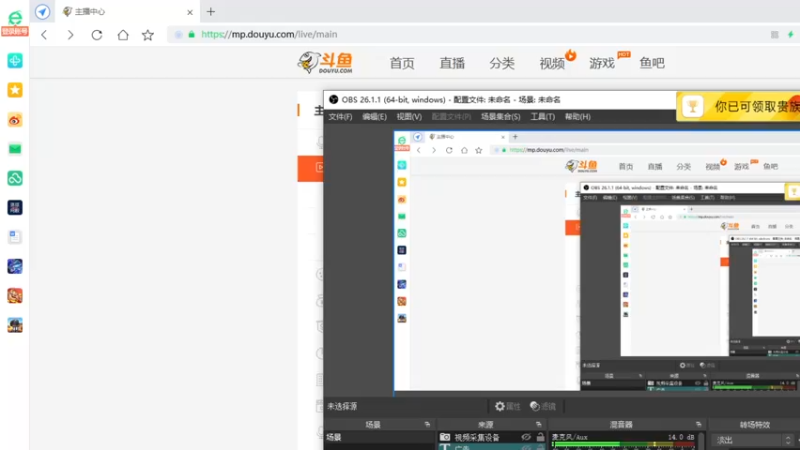Open OBS 编辑(E) menu

[x=374, y=117]
